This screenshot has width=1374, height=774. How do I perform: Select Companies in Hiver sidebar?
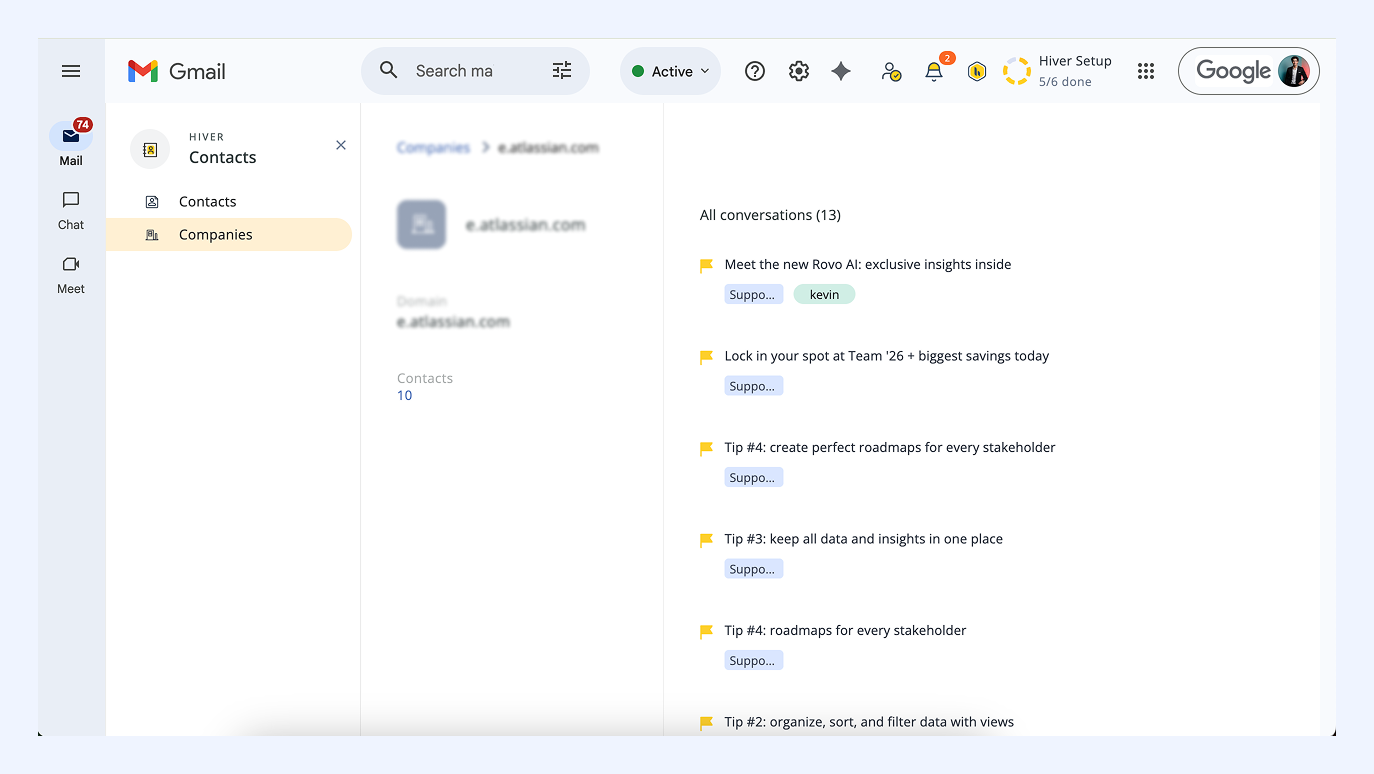coord(229,235)
